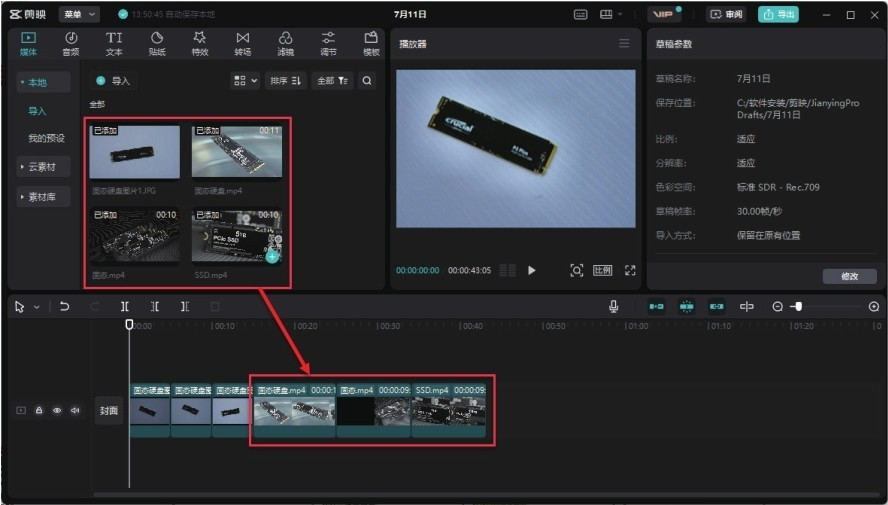Hide the main track with eye icon
Screen dimensions: 888x505
click(x=57, y=410)
